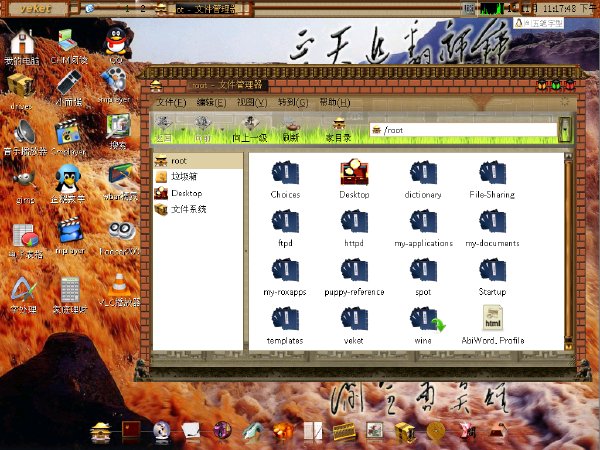Click the clock showing 11:17:48
The height and width of the screenshot is (450, 600).
point(559,8)
